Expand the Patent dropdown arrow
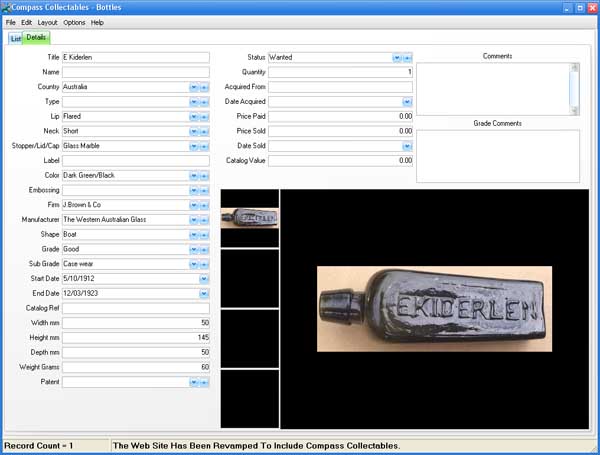The image size is (600, 455). (194, 382)
